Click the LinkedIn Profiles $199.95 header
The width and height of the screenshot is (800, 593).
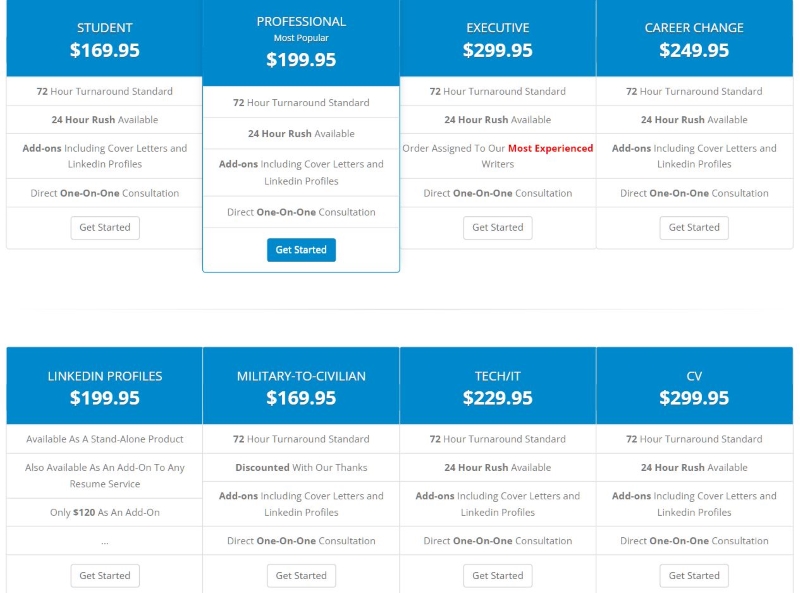[105, 386]
